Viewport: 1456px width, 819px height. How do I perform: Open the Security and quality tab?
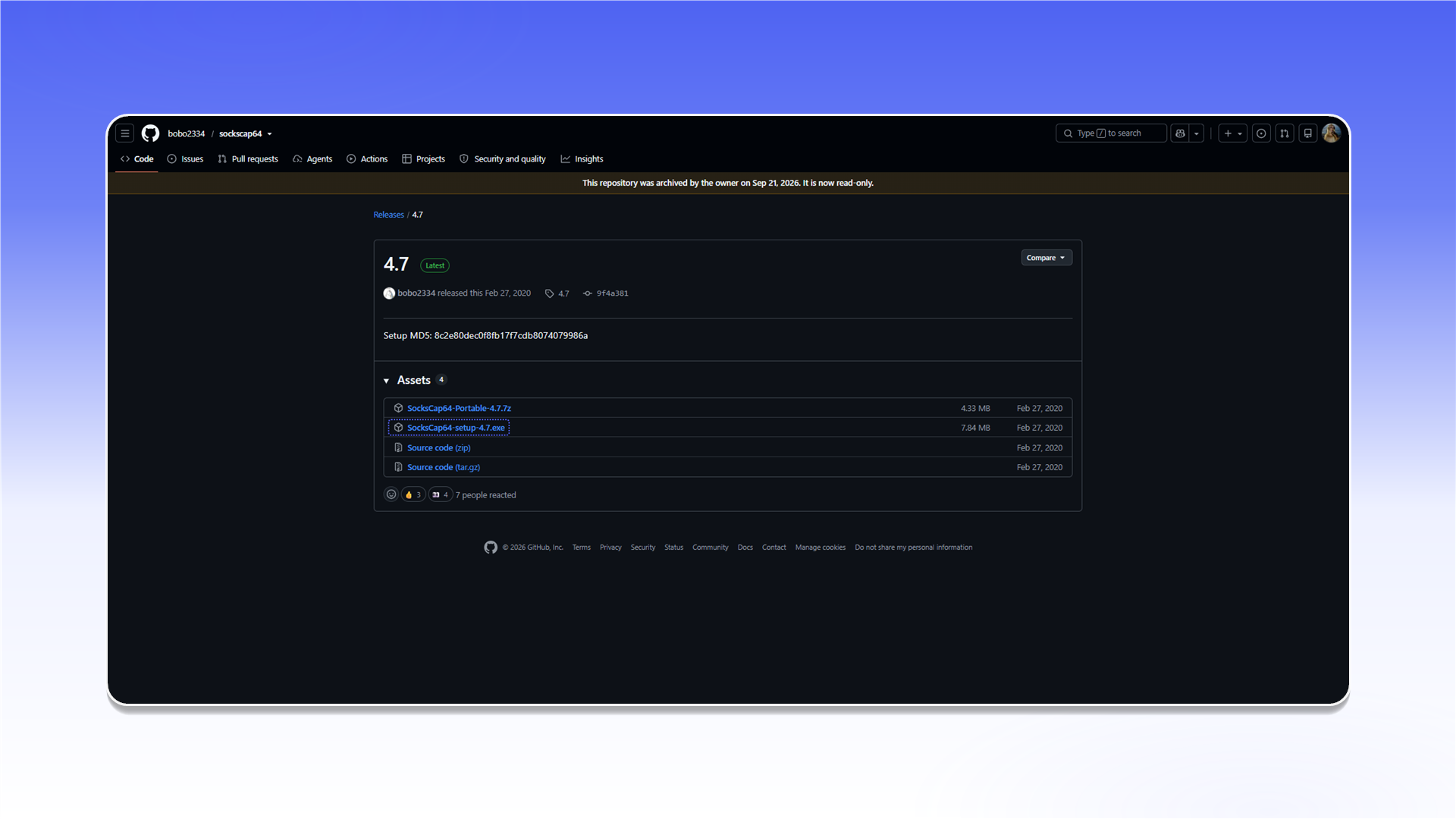tap(503, 159)
